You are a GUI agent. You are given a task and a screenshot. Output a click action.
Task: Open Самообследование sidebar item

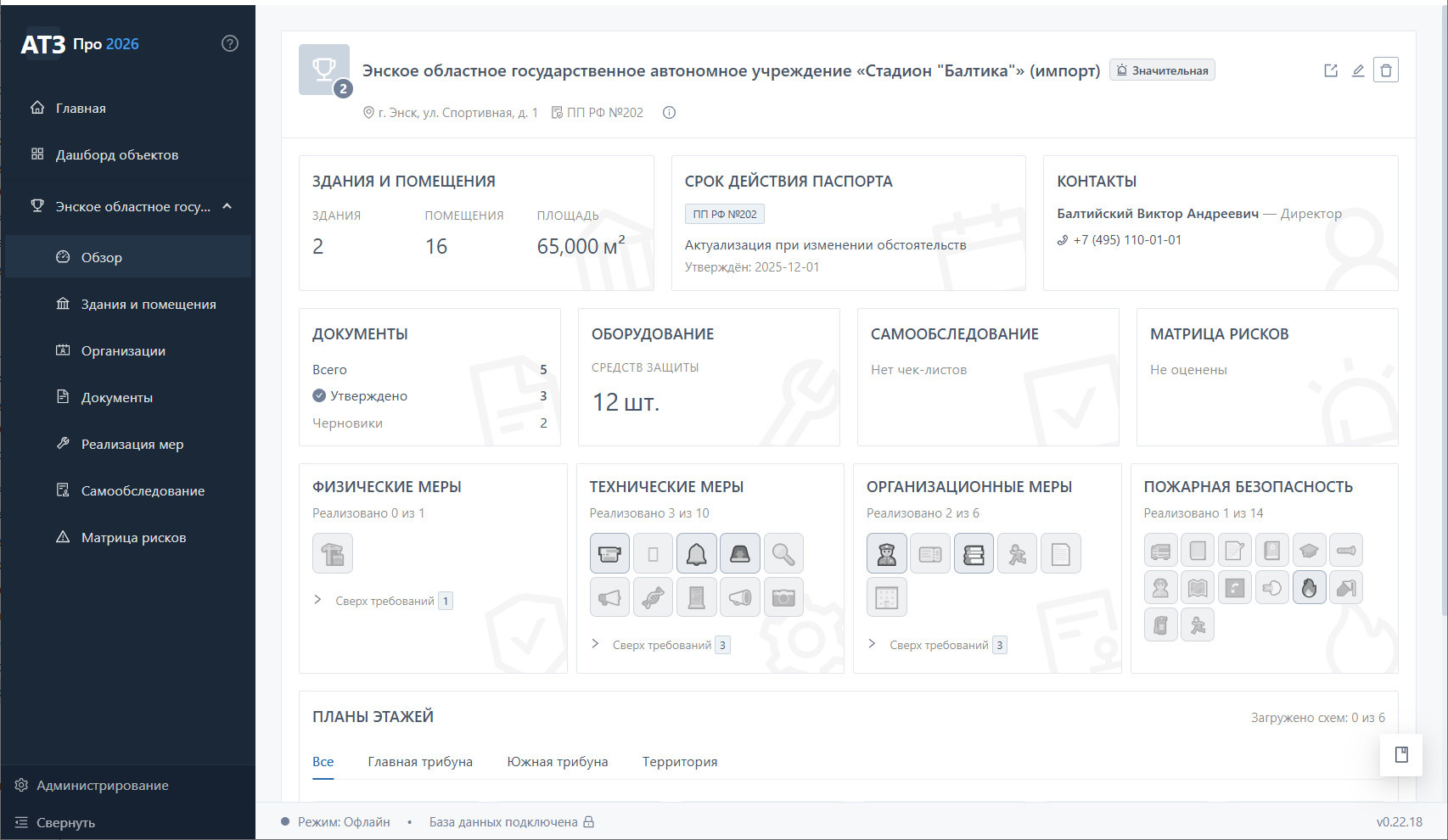[127, 490]
